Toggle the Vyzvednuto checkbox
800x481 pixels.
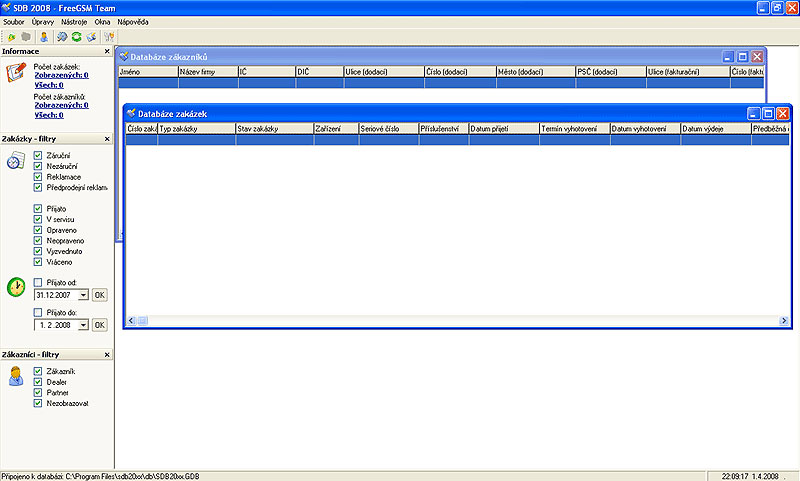38,251
